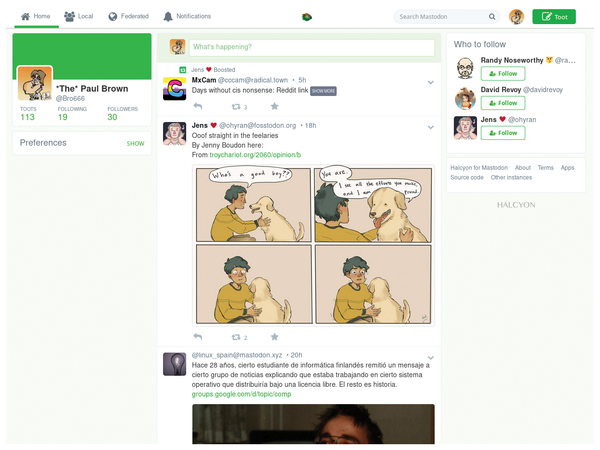600x450 pixels.
Task: Follow Jens in Who to follow
Action: pyautogui.click(x=503, y=133)
